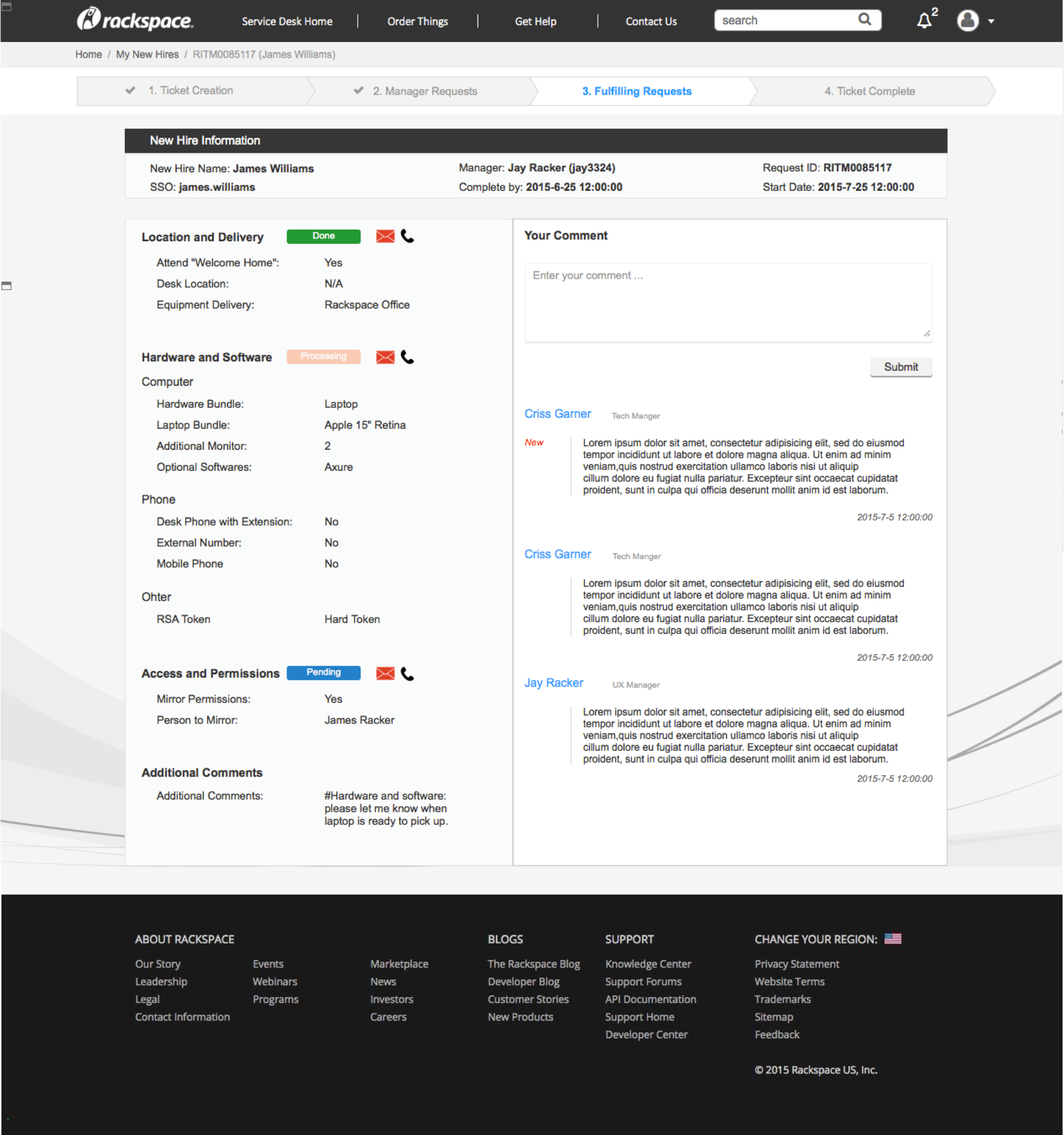Click the phone icon for Location and Delivery

coord(407,236)
